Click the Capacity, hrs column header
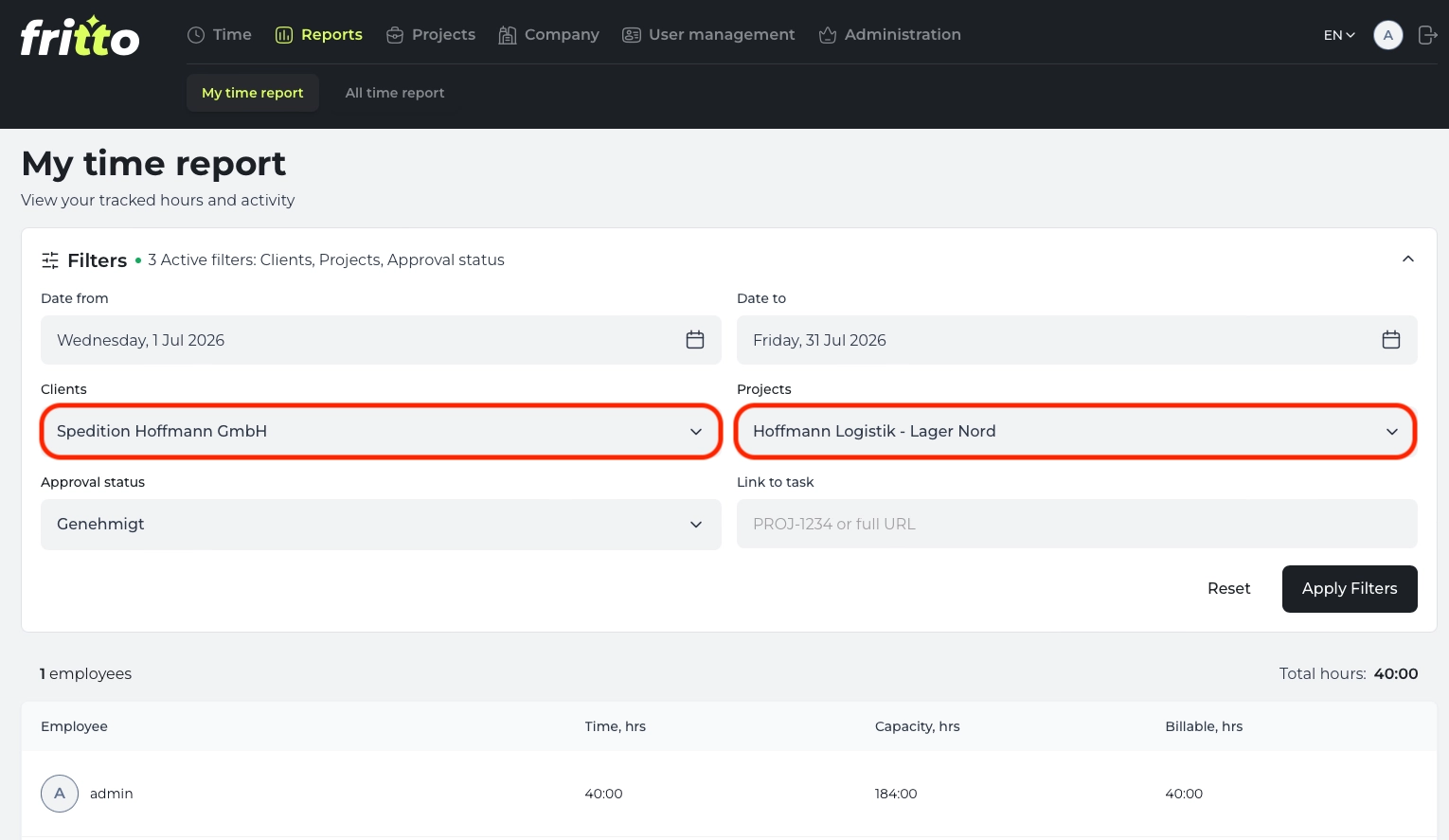 point(918,726)
